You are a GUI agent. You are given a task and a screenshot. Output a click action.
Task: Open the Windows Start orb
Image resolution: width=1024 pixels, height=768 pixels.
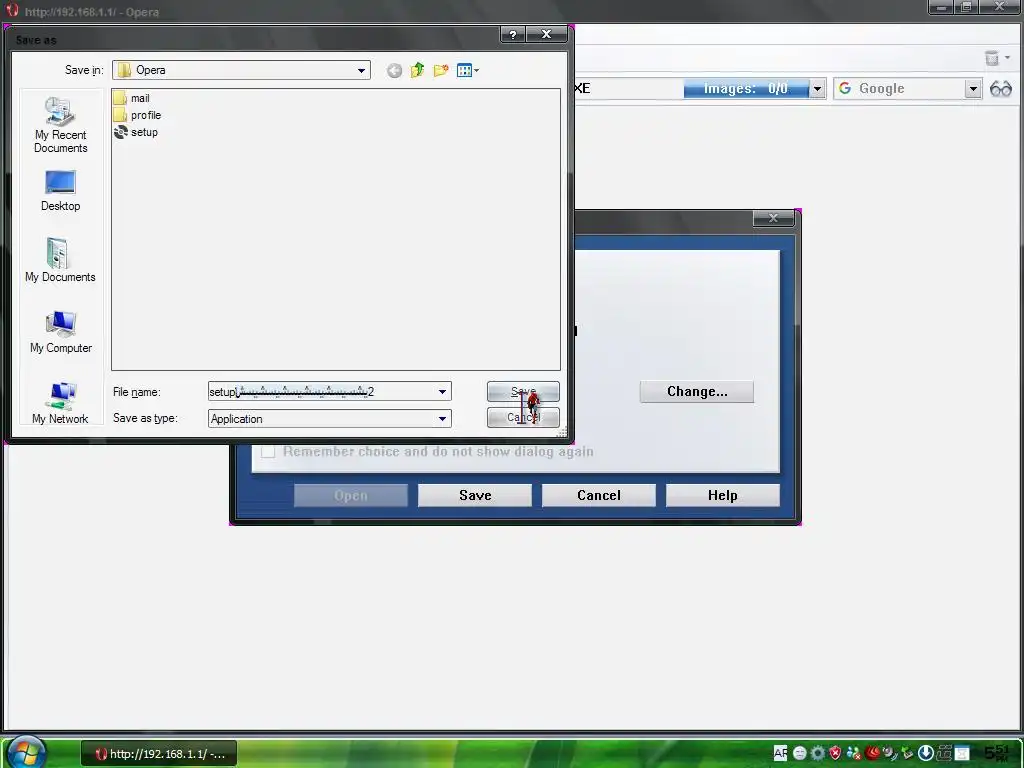click(x=26, y=751)
